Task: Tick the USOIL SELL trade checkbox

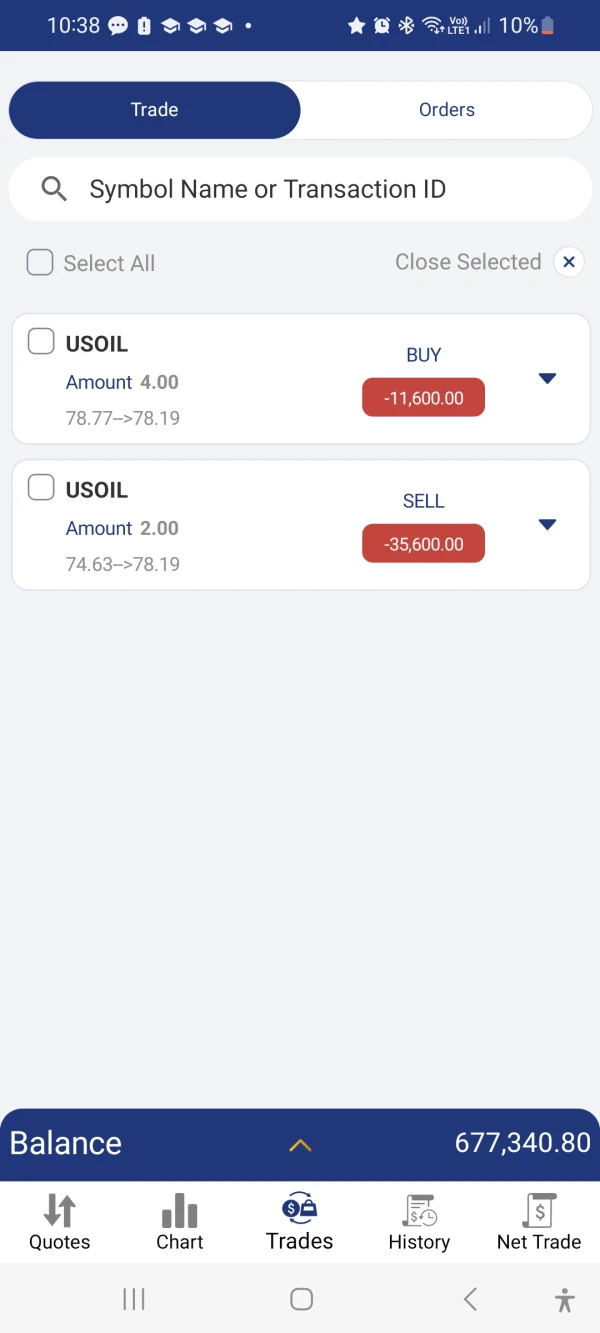Action: pyautogui.click(x=41, y=488)
